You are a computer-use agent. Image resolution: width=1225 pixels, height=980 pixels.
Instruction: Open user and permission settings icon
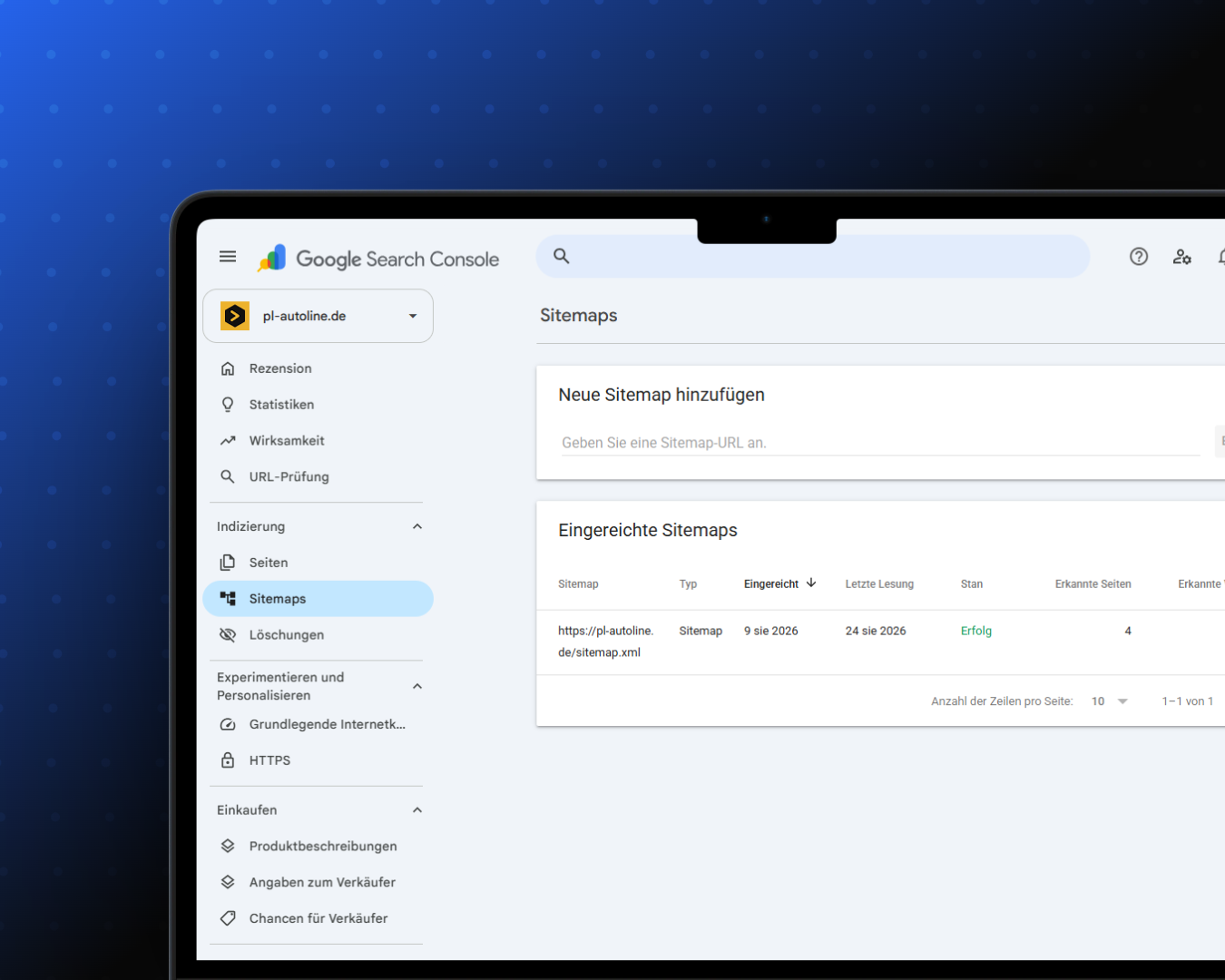click(1181, 257)
